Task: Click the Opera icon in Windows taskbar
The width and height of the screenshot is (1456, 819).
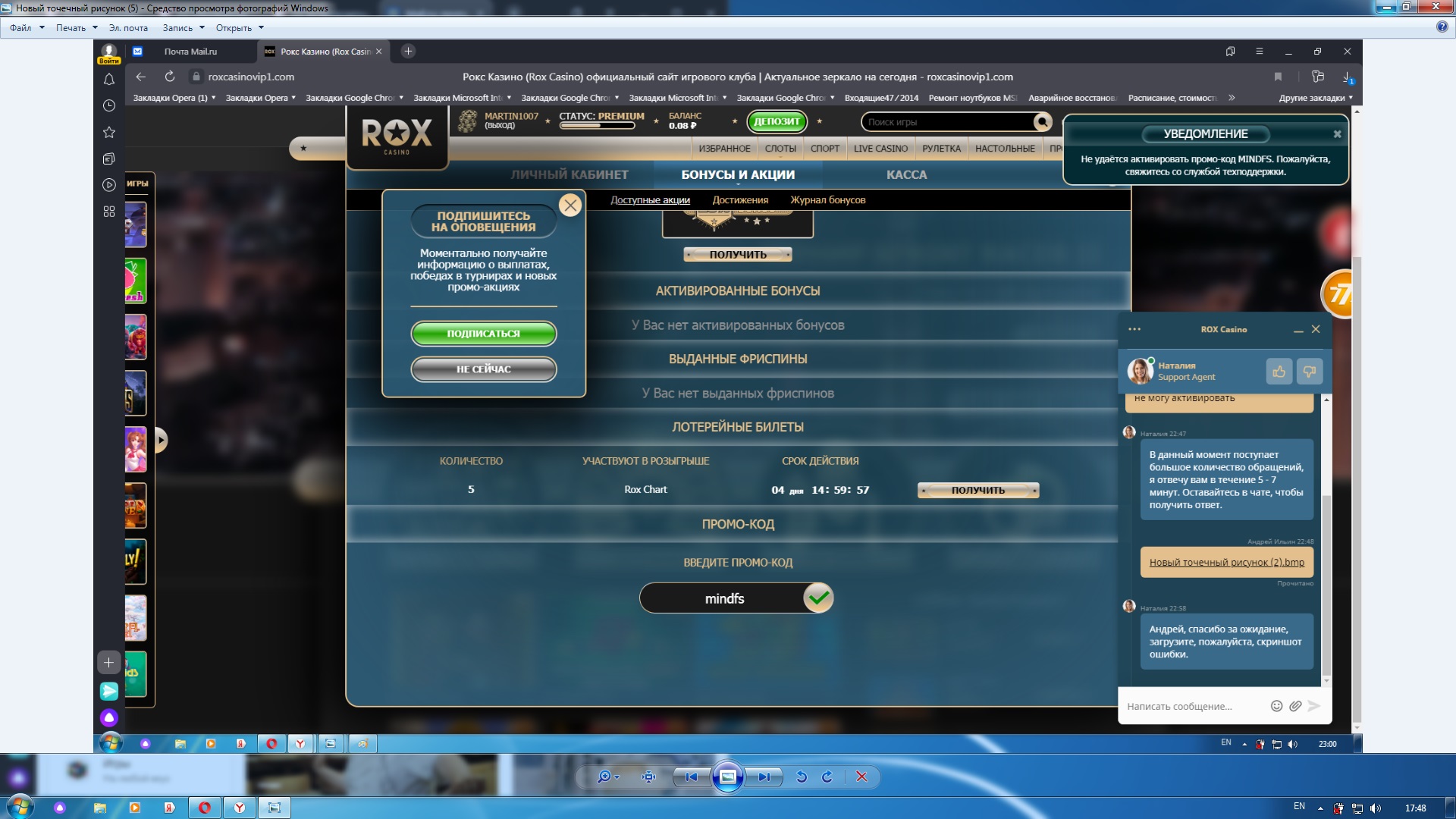Action: (205, 808)
